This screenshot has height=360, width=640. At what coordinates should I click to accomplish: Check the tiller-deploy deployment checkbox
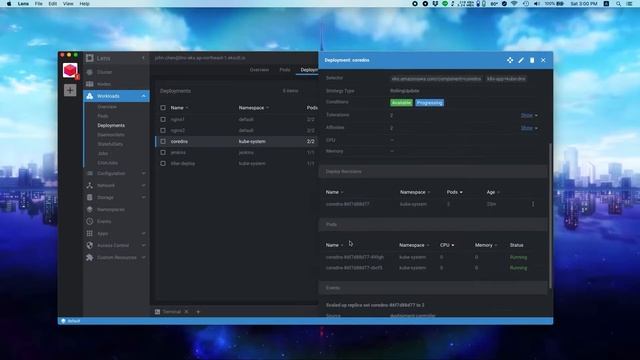[x=163, y=163]
